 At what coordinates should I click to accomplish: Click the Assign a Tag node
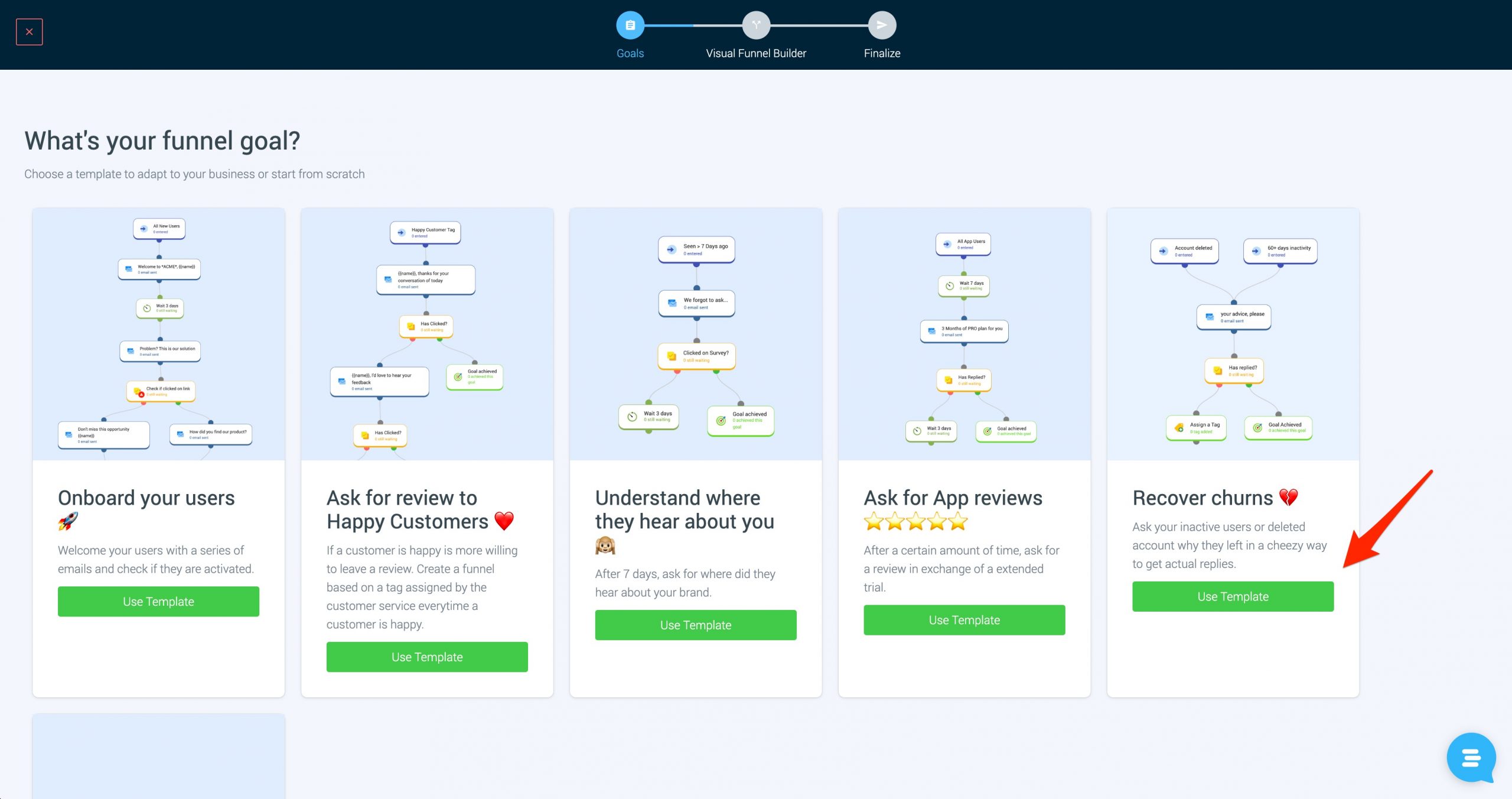point(1197,427)
